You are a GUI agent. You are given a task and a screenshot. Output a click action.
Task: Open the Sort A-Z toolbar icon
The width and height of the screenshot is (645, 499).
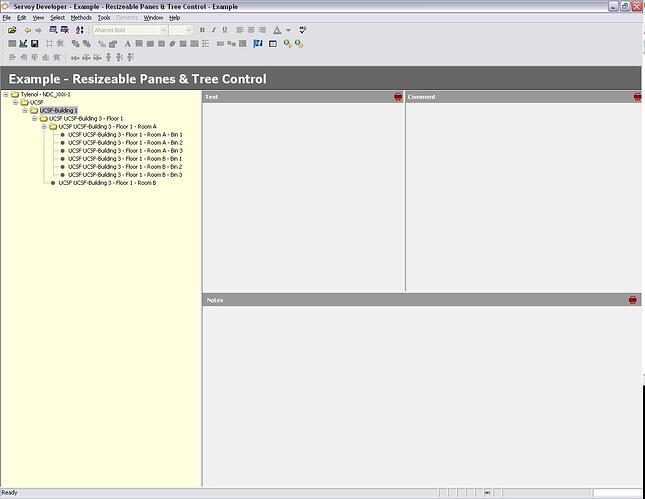(x=80, y=30)
